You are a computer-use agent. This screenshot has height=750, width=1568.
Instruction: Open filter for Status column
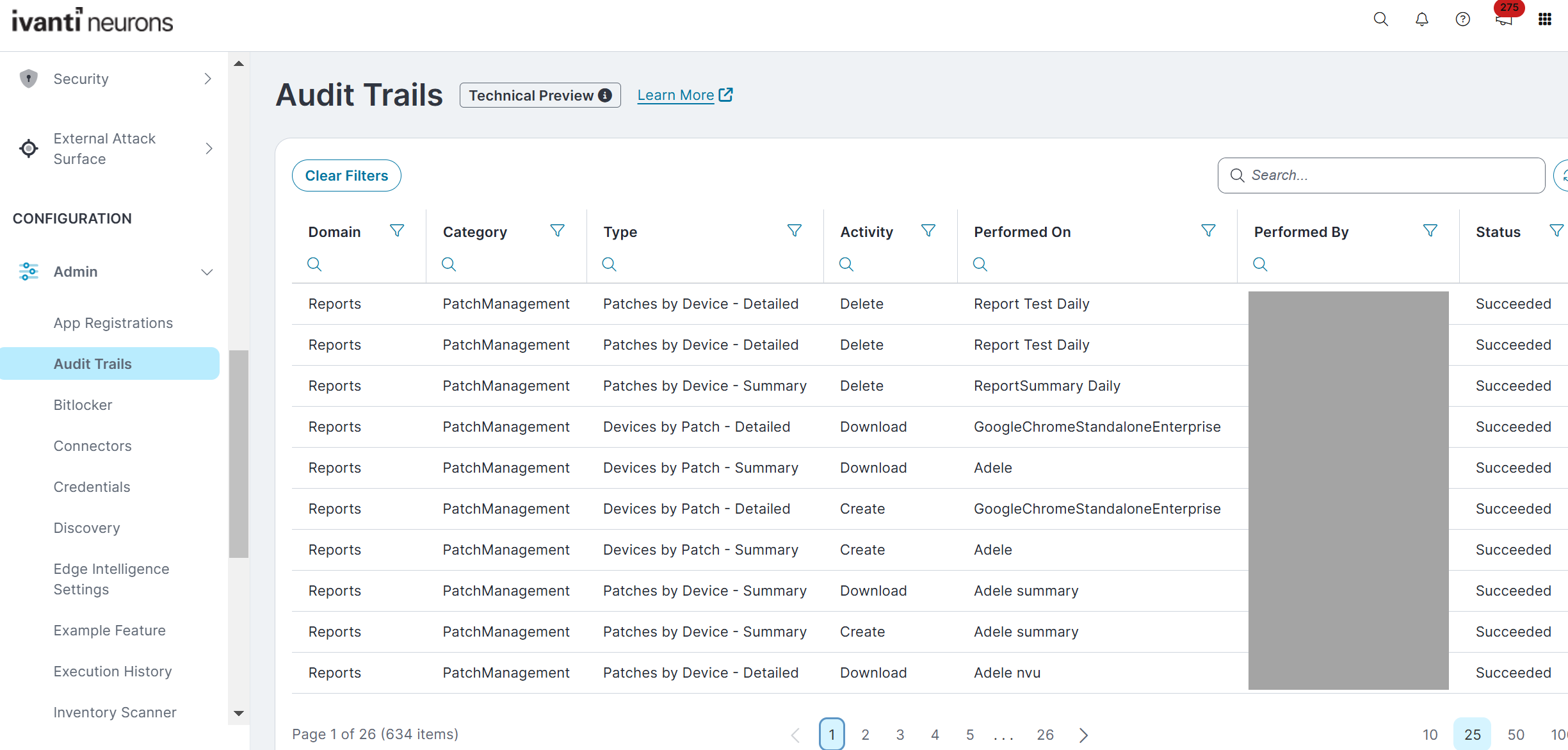coord(1556,231)
